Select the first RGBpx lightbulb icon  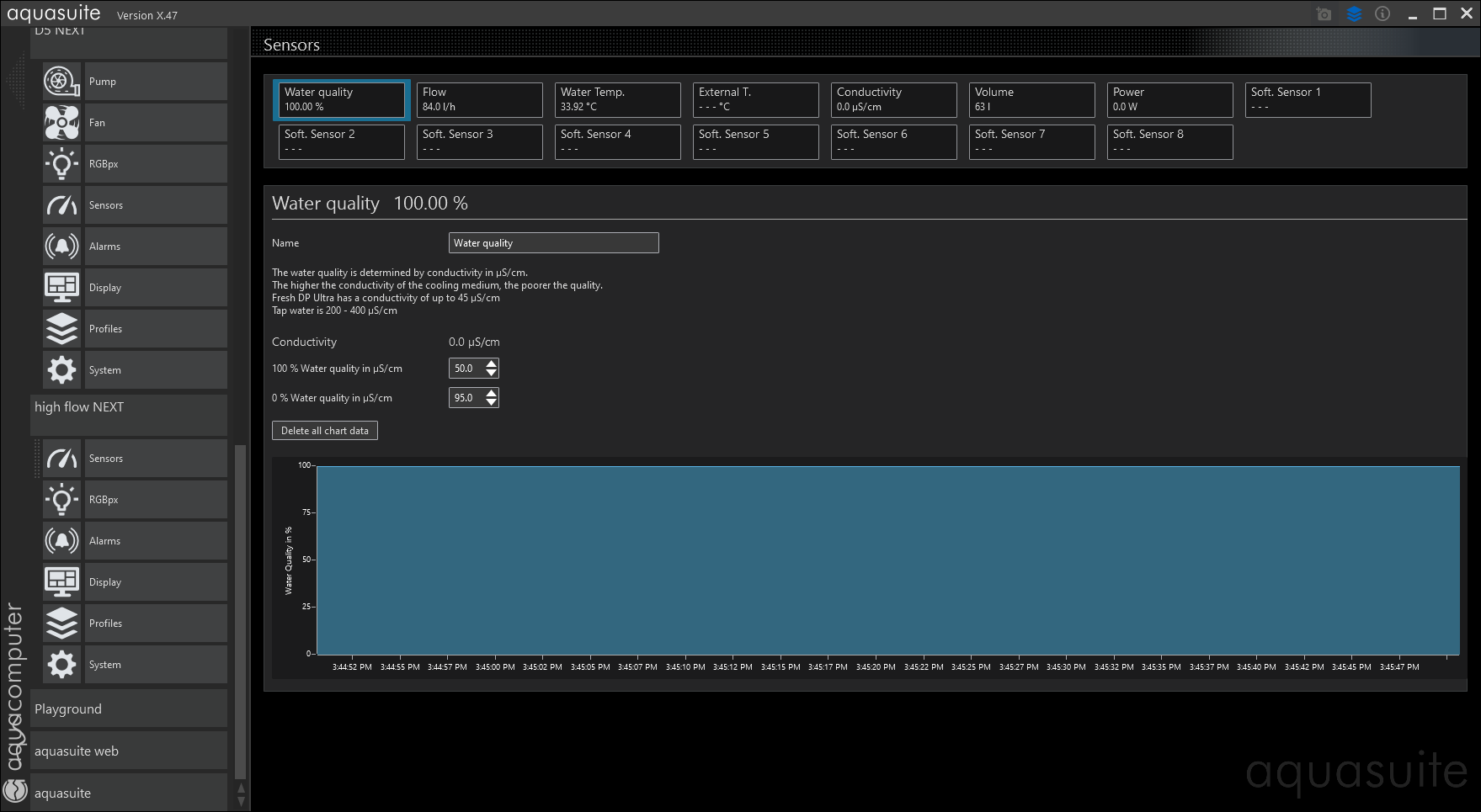(x=61, y=164)
